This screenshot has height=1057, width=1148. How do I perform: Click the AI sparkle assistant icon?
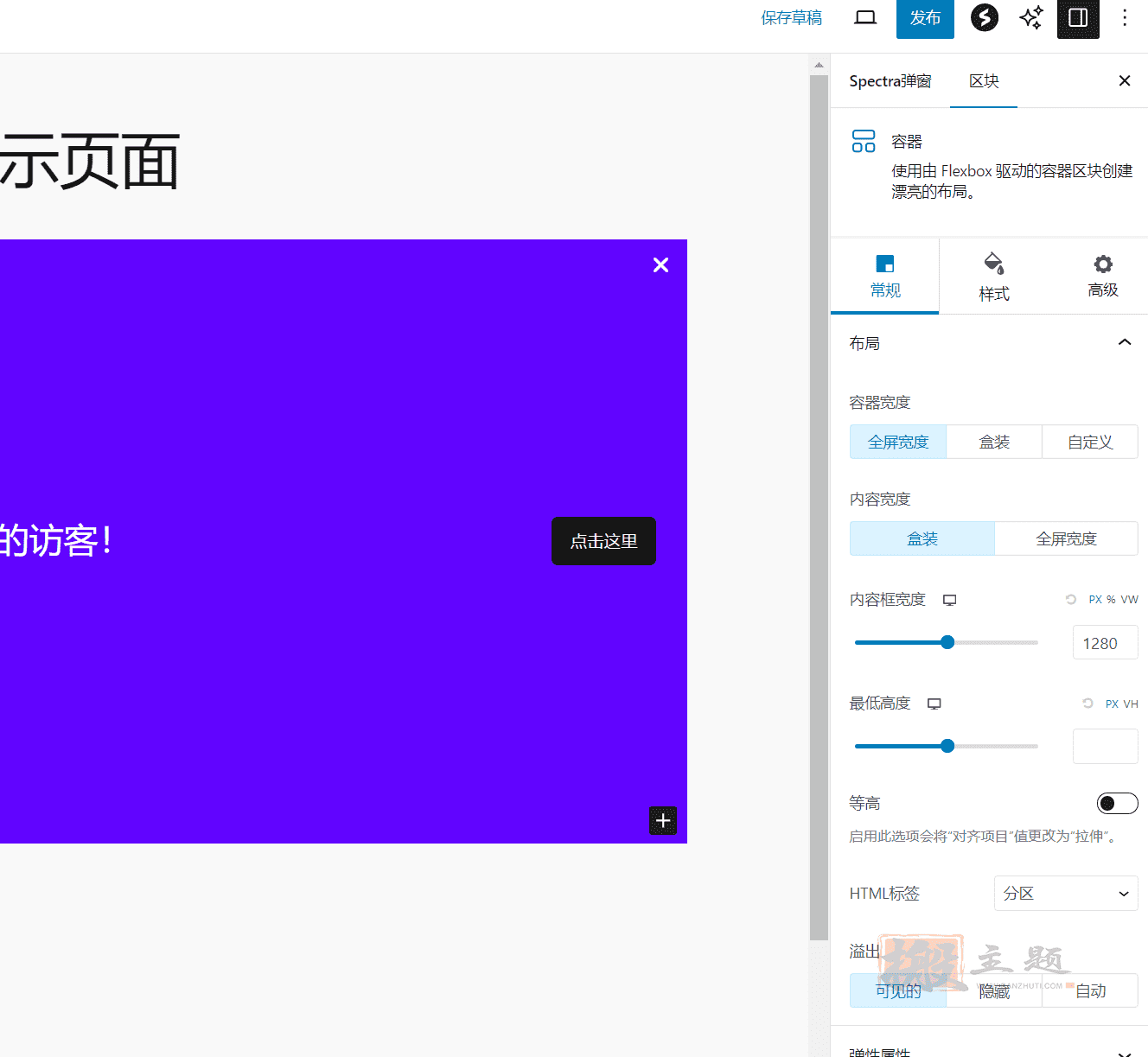point(1031,17)
